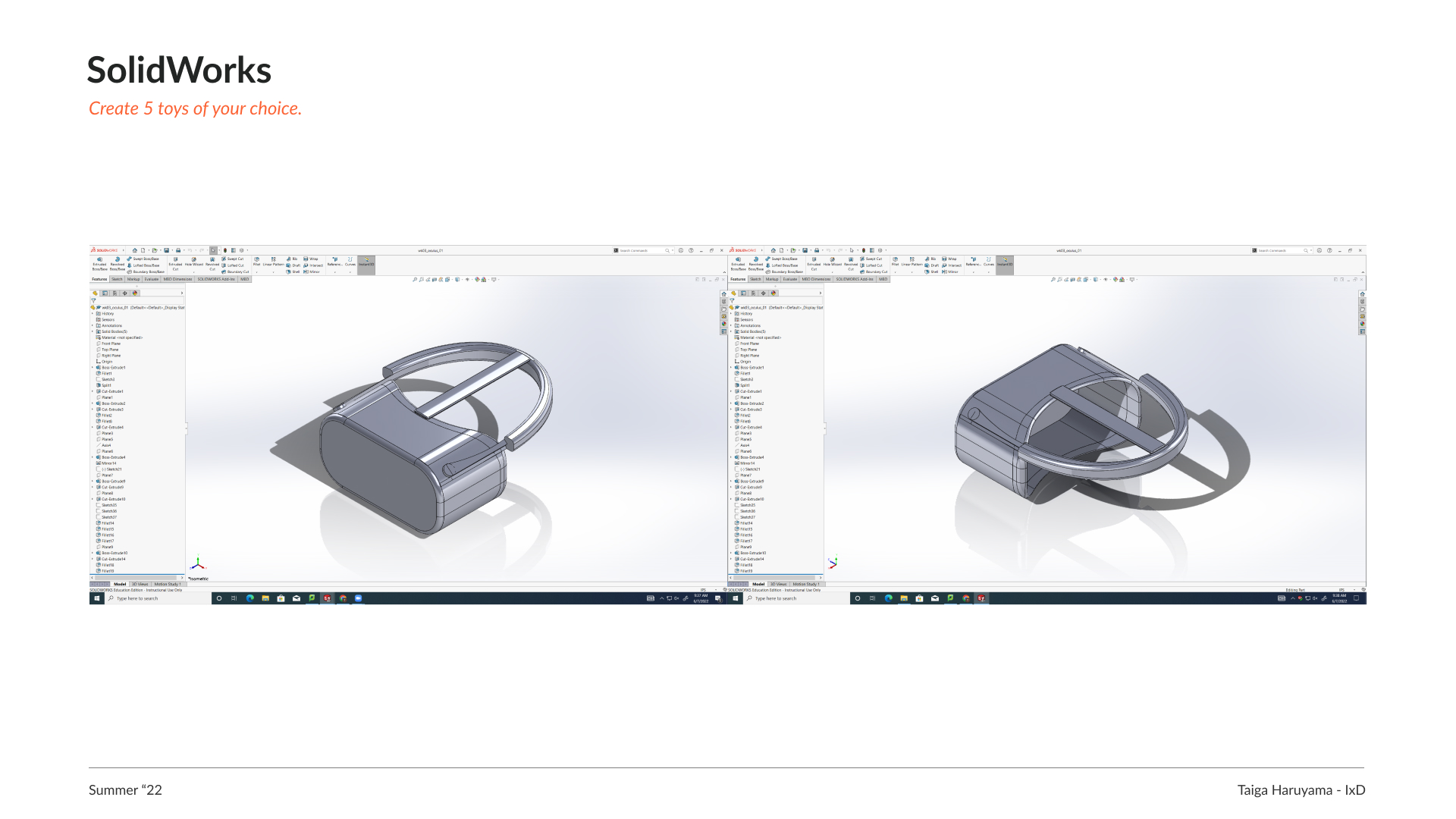Open ConfigurationManager tab icon in left panel
Viewport: 1456px width, 819px height.
[115, 293]
